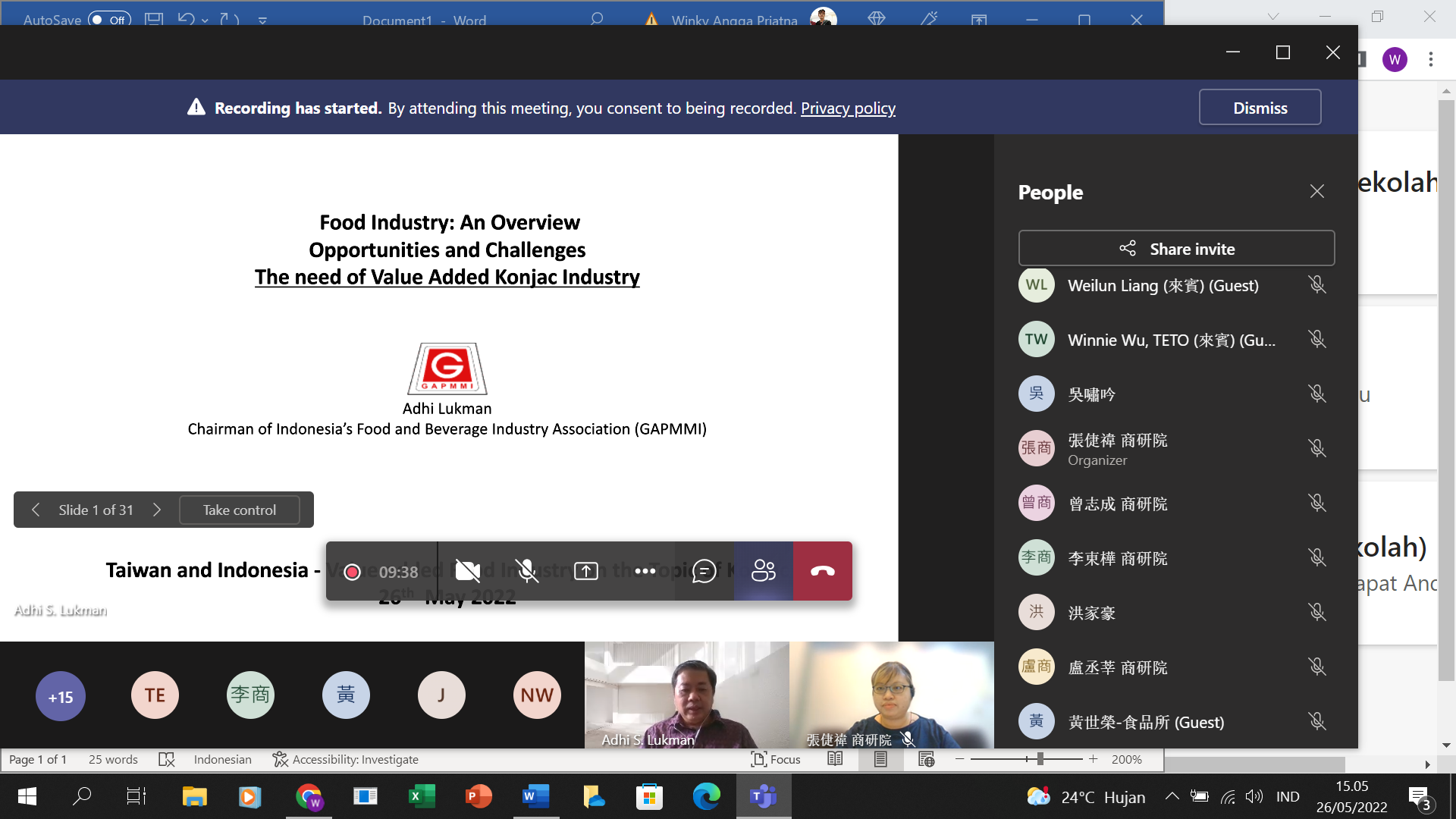The image size is (1456, 819).
Task: Click the J participant avatar
Action: pyautogui.click(x=441, y=695)
